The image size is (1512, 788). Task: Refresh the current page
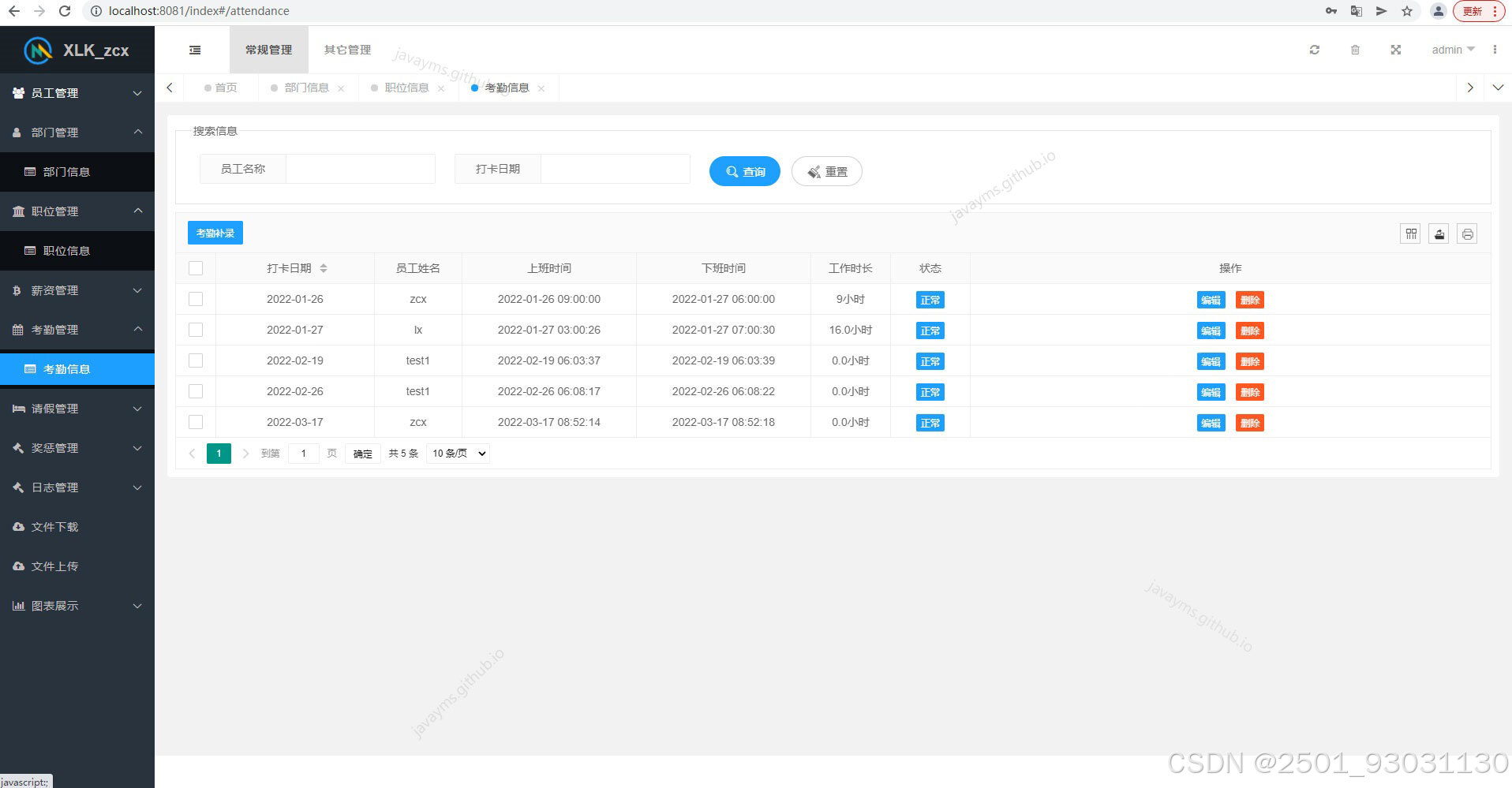1314,50
